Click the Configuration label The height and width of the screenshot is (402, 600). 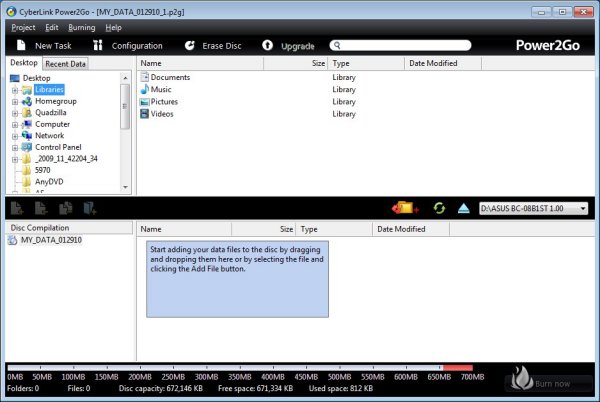pos(137,46)
